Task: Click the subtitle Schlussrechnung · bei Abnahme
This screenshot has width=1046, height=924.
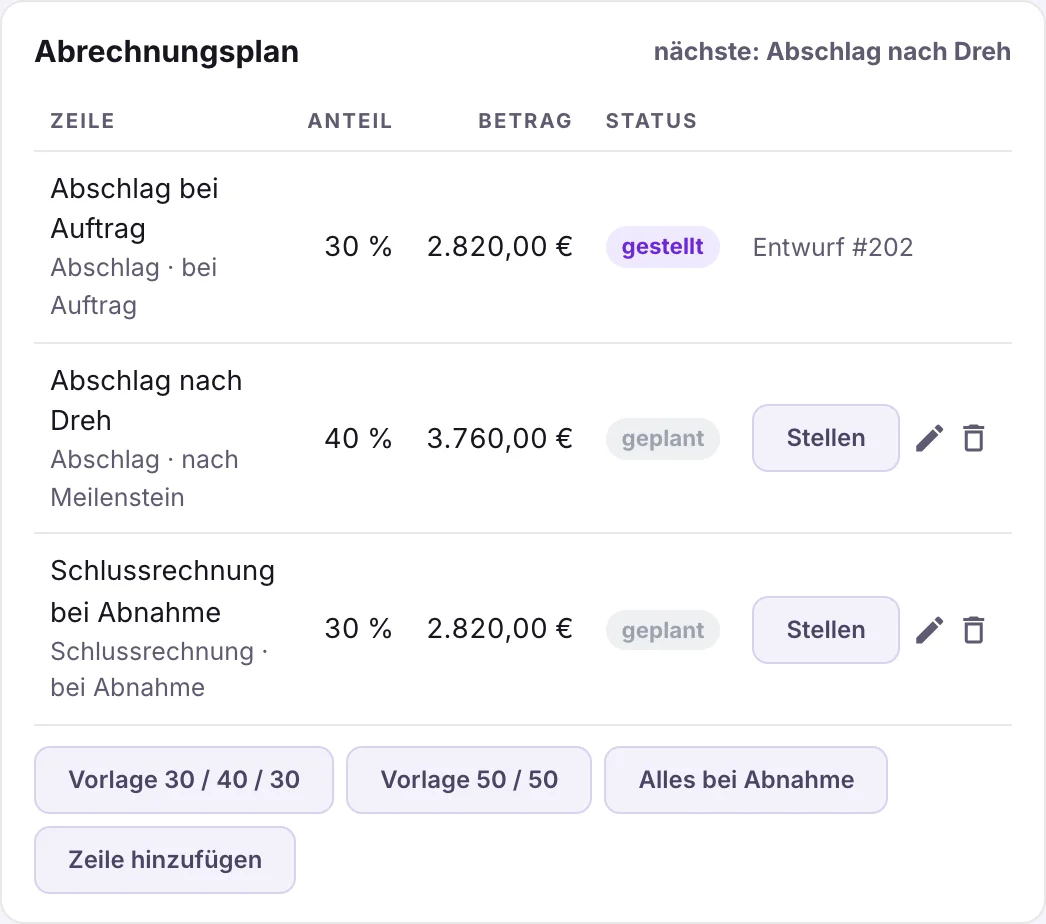Action: pos(159,669)
